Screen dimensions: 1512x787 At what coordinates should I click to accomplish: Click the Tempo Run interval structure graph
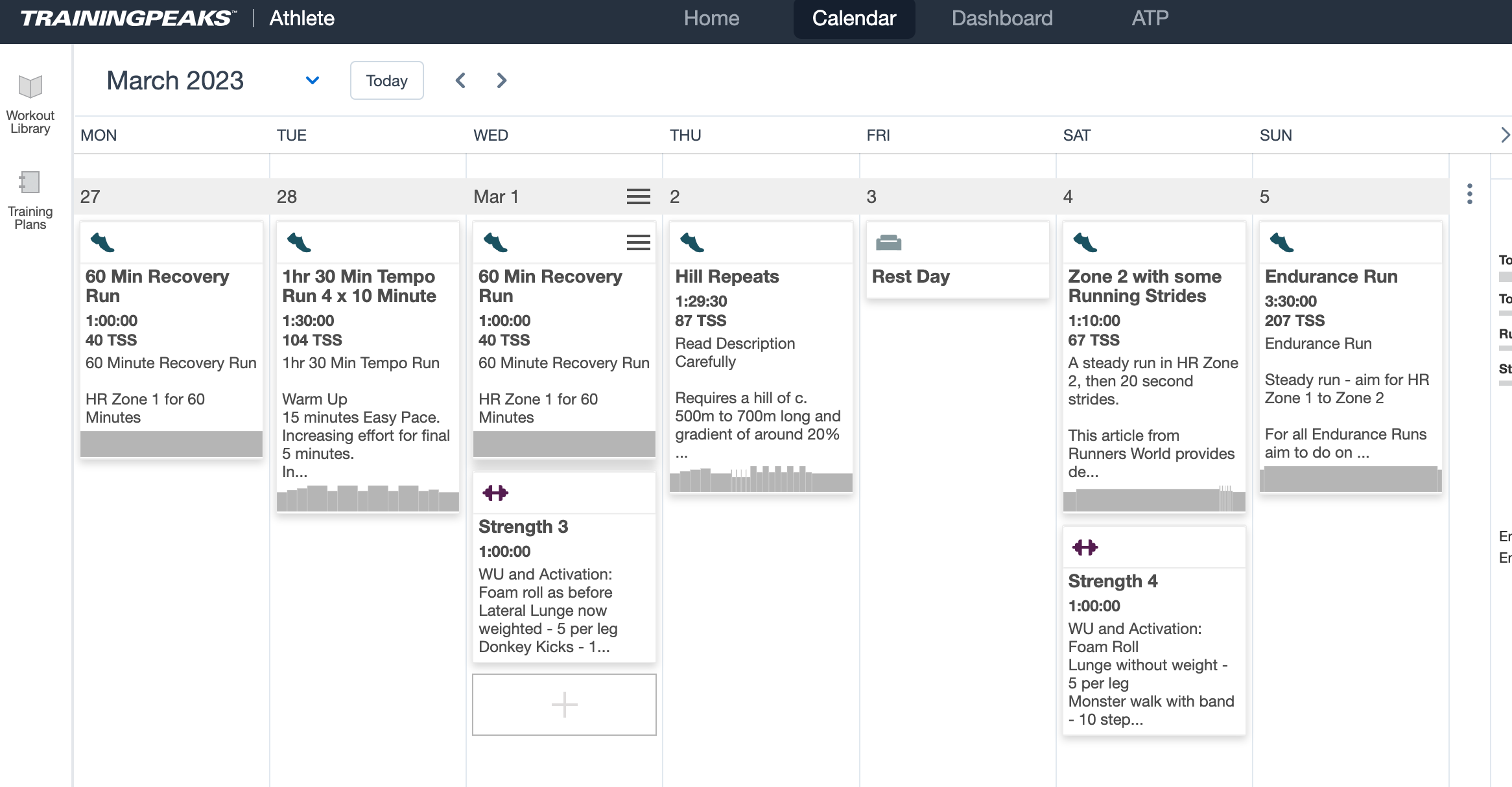coord(368,498)
